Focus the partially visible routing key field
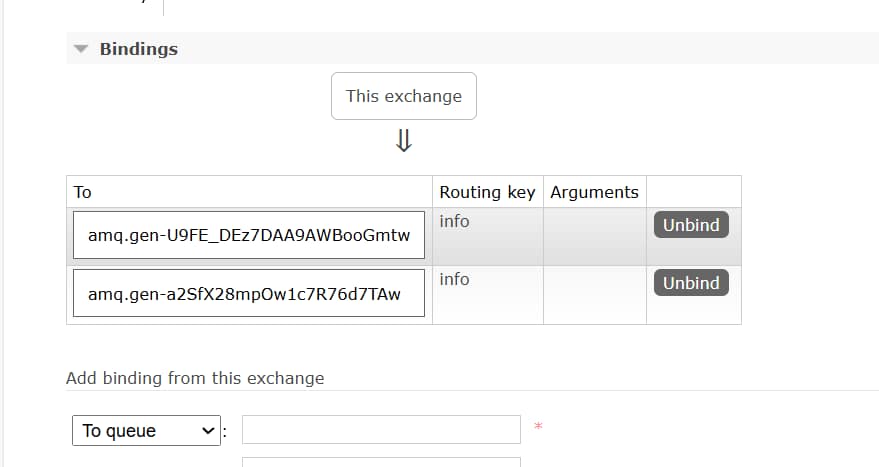This screenshot has width=879, height=467. coord(381,462)
